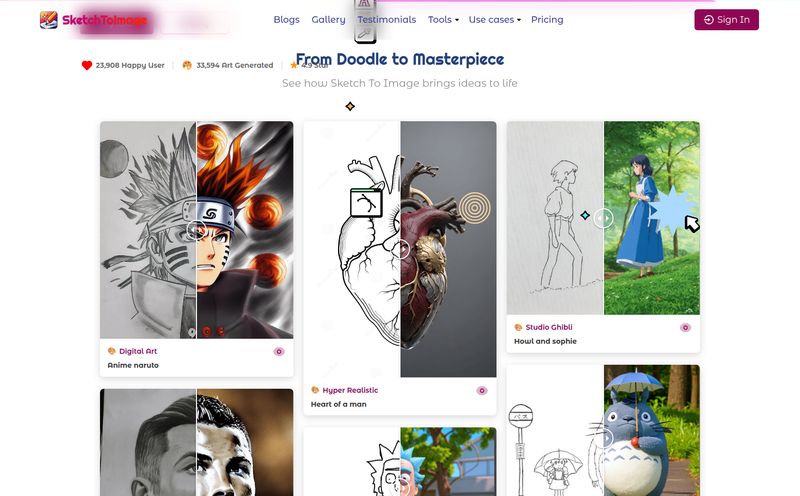The height and width of the screenshot is (496, 800).
Task: Select the Studio Ghibli category label
Action: point(549,327)
